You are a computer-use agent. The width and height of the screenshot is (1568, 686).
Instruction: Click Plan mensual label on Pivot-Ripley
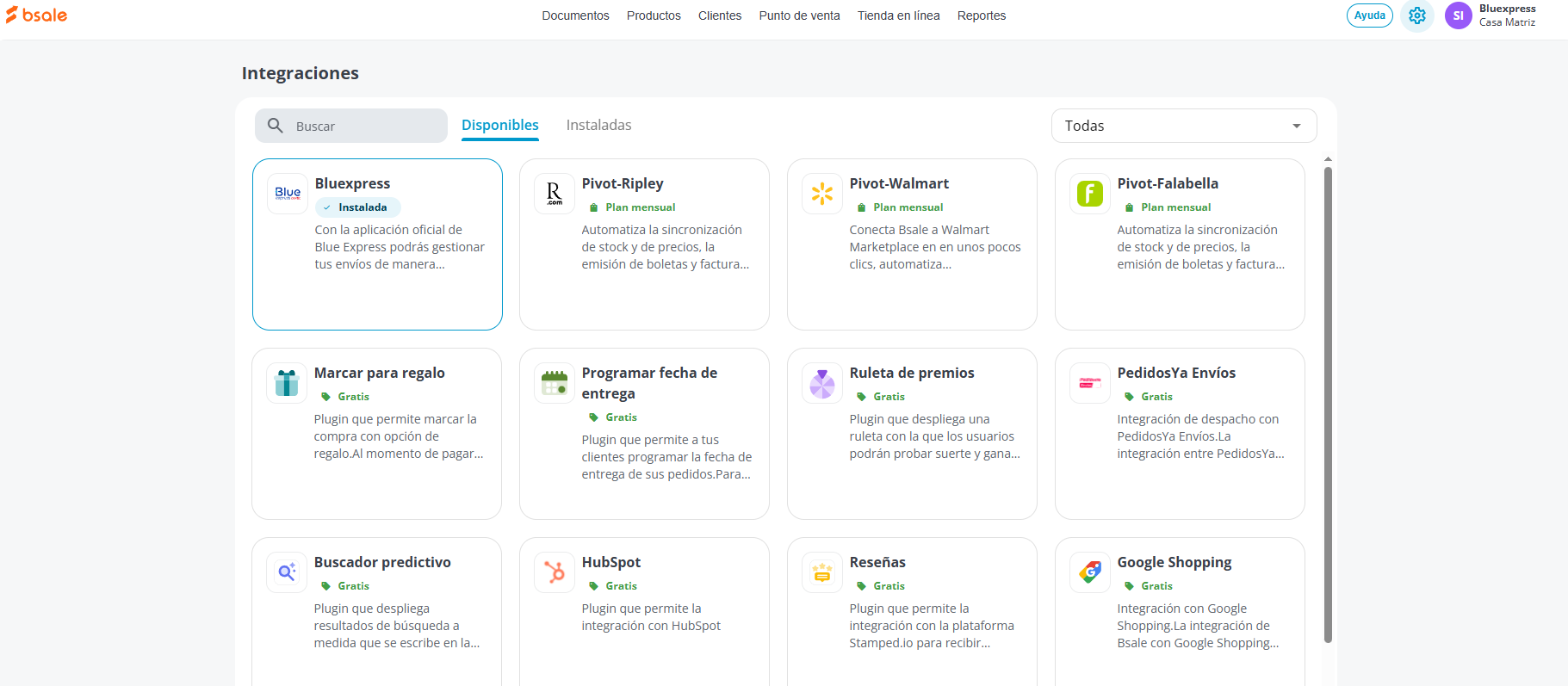[x=633, y=207]
